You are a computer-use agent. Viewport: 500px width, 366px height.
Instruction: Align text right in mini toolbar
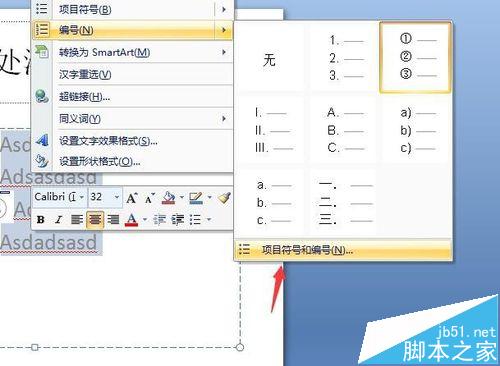(113, 220)
